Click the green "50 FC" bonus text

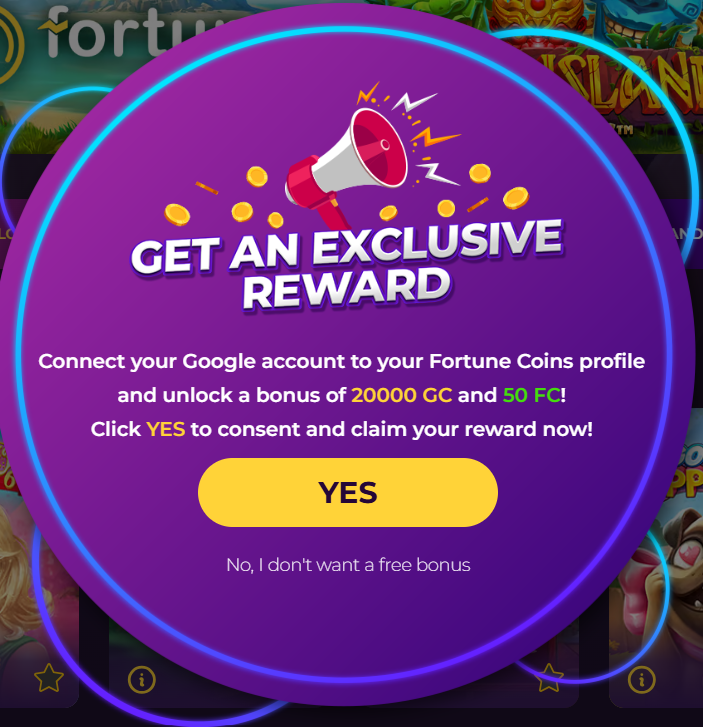(x=532, y=395)
